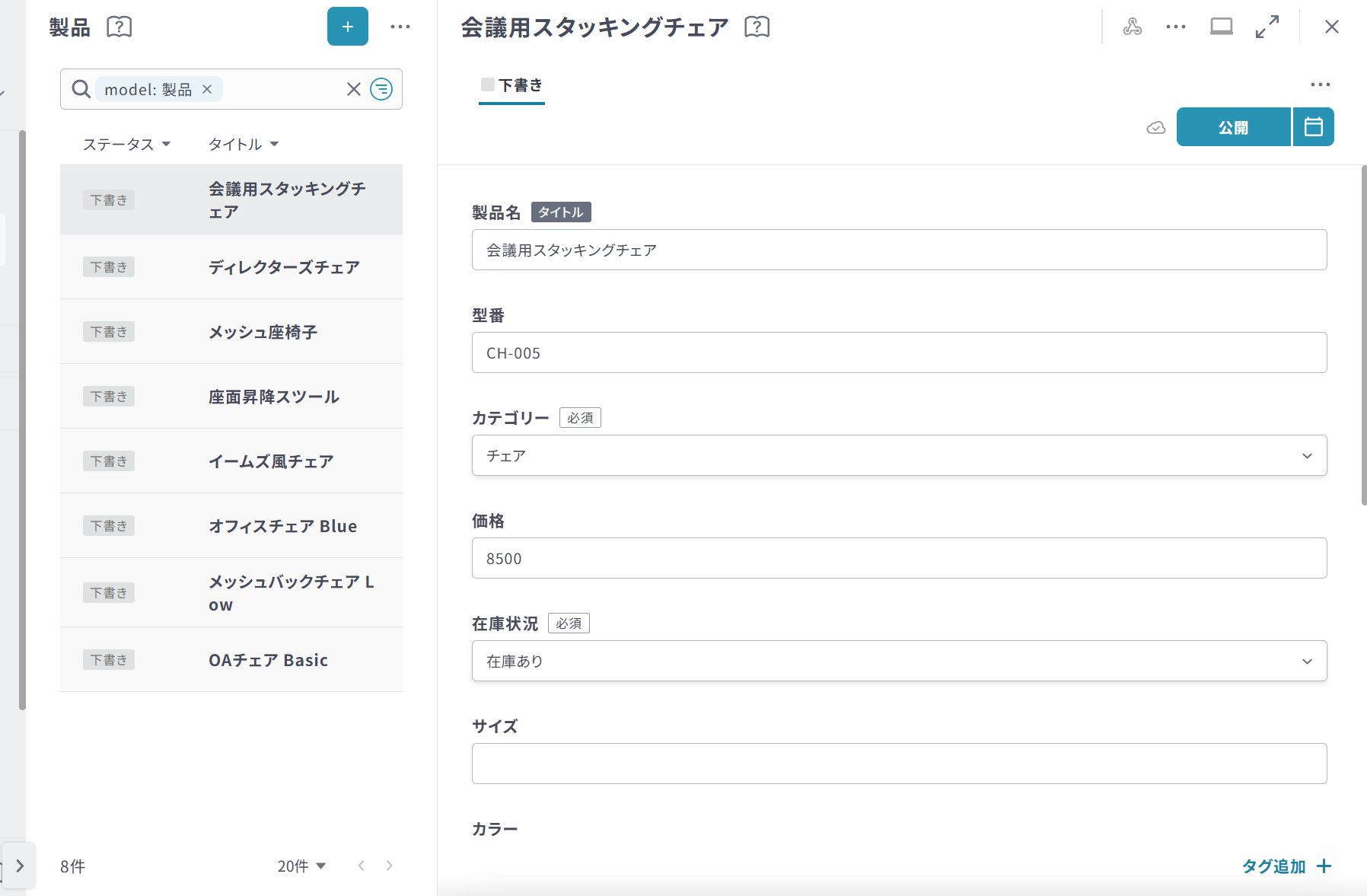
Task: Click the cloud save status icon
Action: (1155, 127)
